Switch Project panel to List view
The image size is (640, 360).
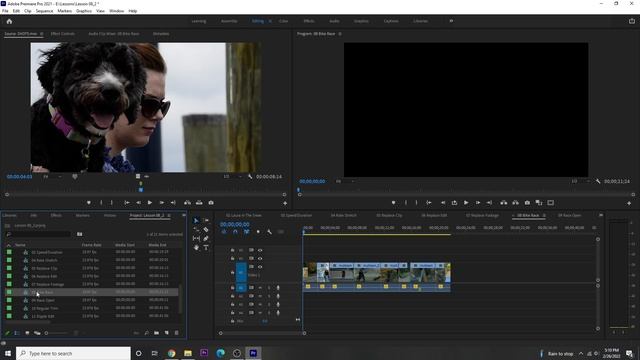pos(17,333)
